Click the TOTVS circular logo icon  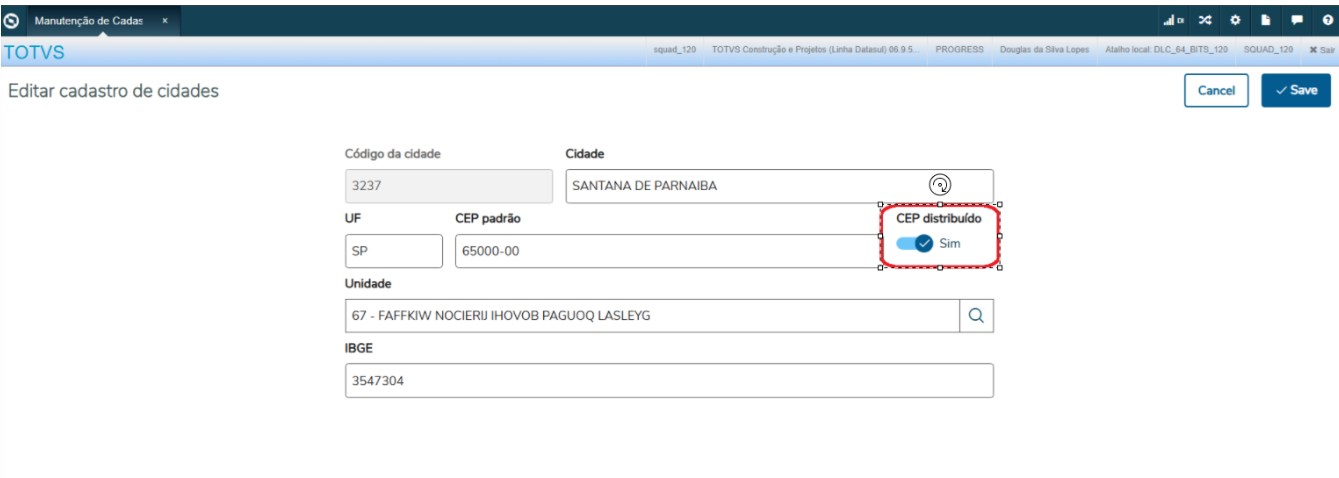[x=12, y=19]
